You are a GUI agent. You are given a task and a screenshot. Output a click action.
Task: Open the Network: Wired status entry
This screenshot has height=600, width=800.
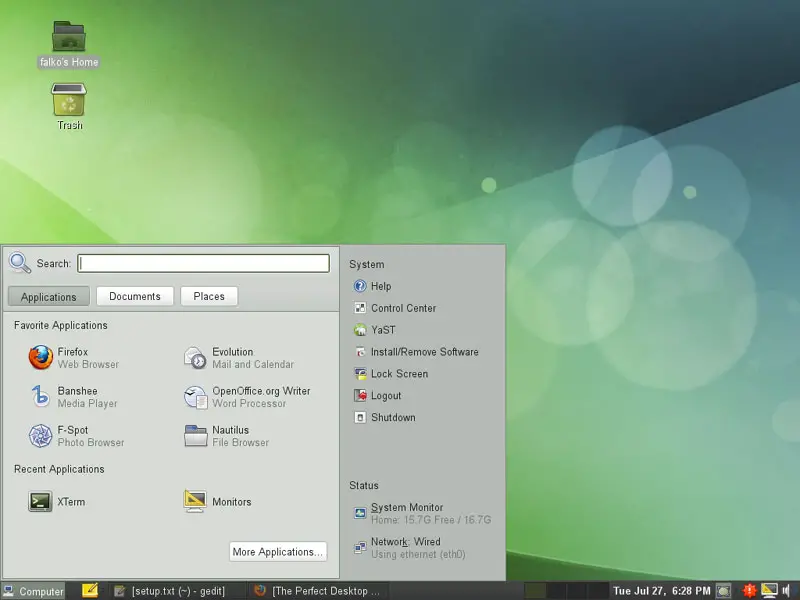coord(410,548)
